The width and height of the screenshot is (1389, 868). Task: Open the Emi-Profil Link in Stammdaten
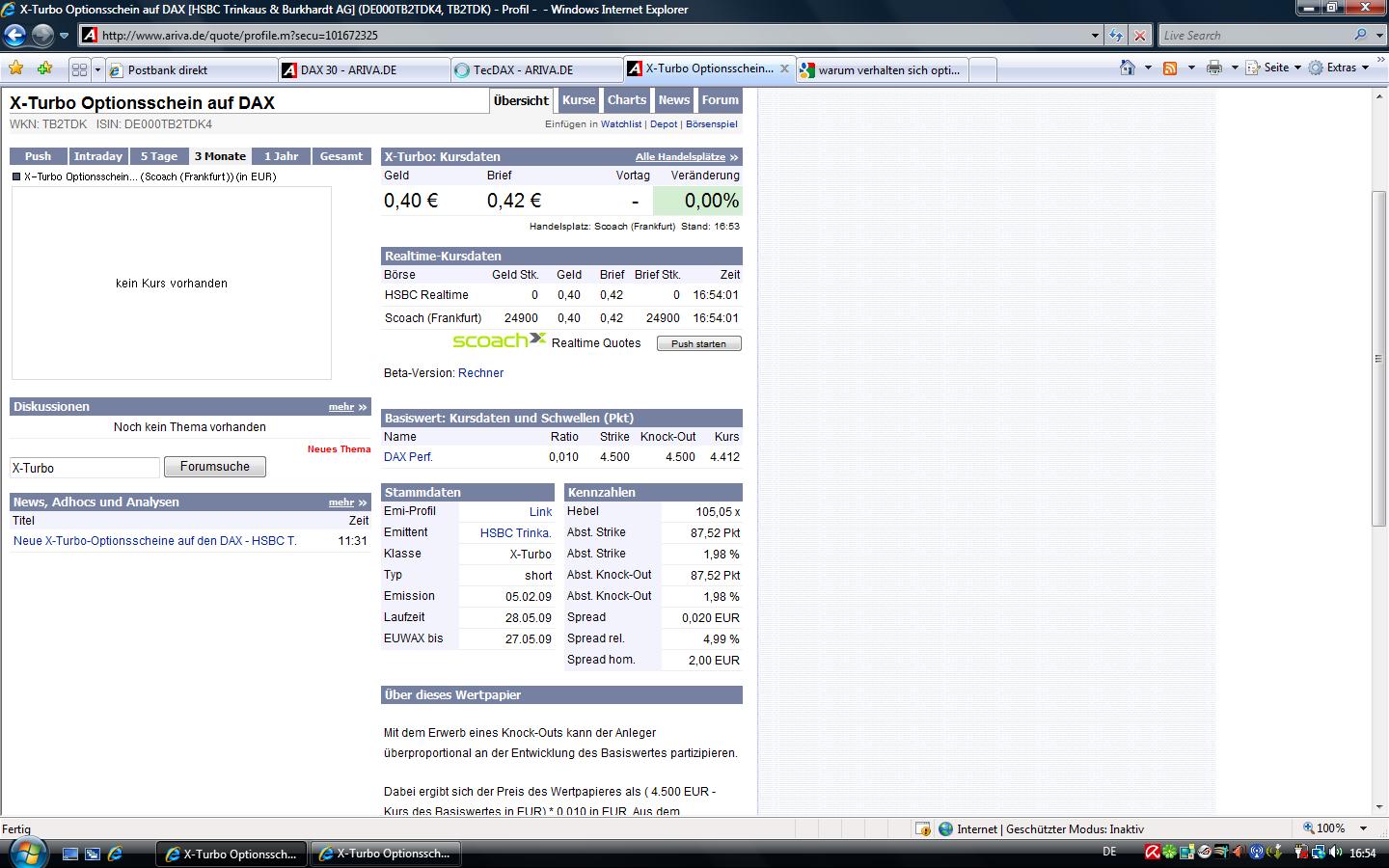coord(540,512)
